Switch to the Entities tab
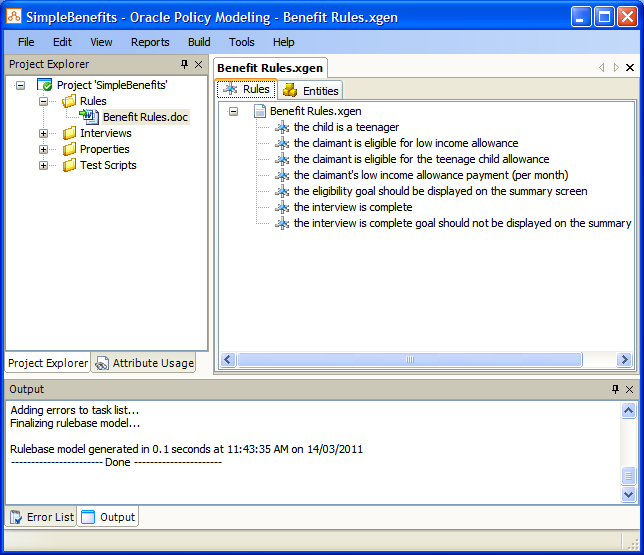The height and width of the screenshot is (555, 644). 310,90
